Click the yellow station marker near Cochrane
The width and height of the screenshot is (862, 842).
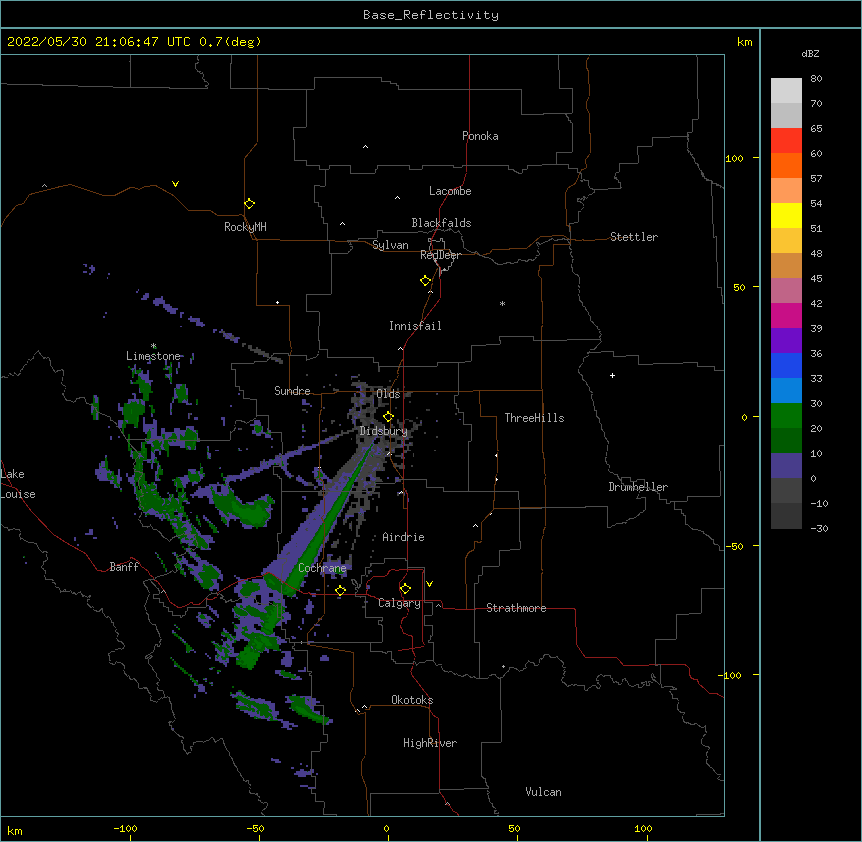pos(340,590)
